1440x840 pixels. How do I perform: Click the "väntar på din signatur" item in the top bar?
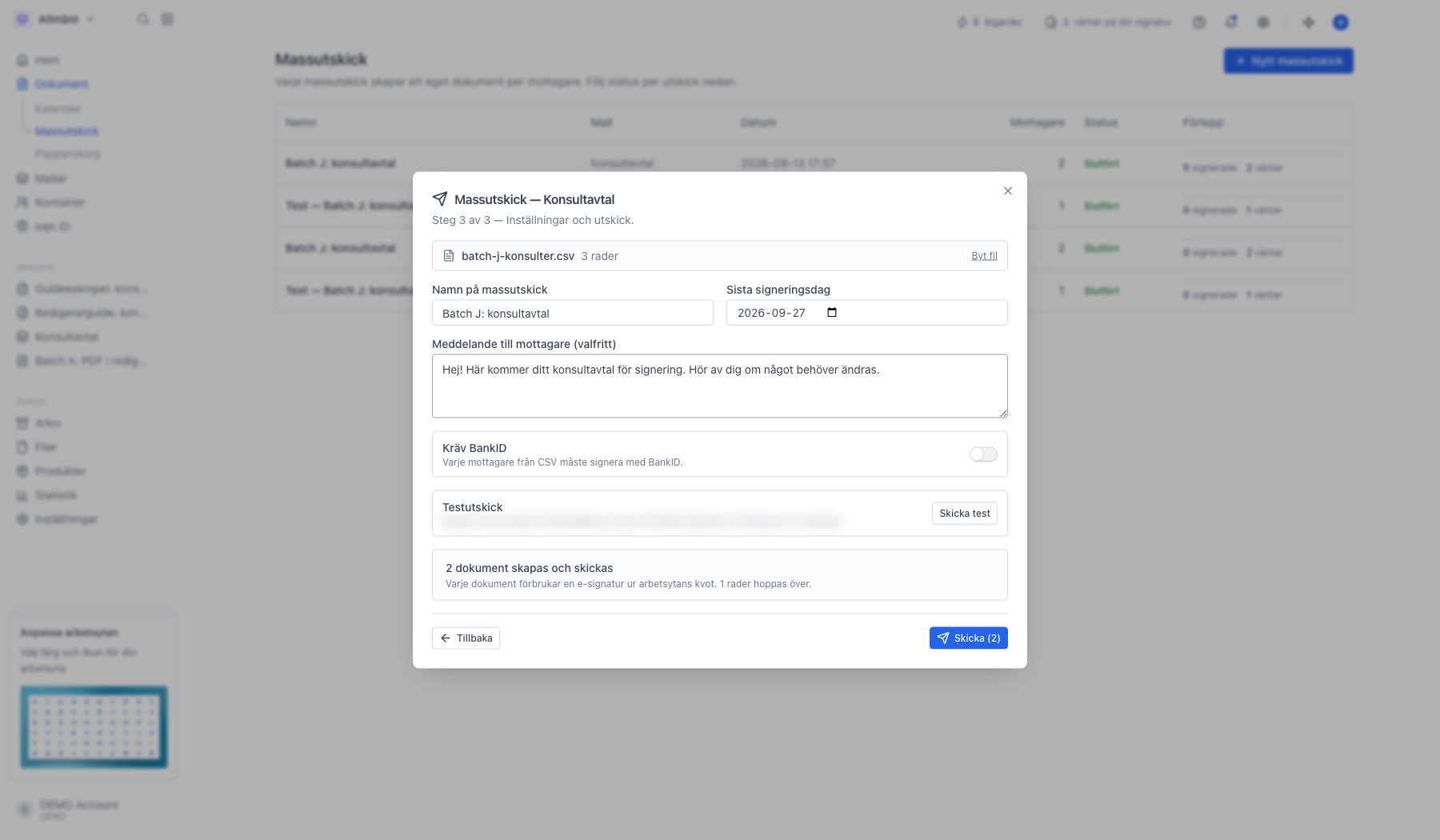click(x=1108, y=22)
